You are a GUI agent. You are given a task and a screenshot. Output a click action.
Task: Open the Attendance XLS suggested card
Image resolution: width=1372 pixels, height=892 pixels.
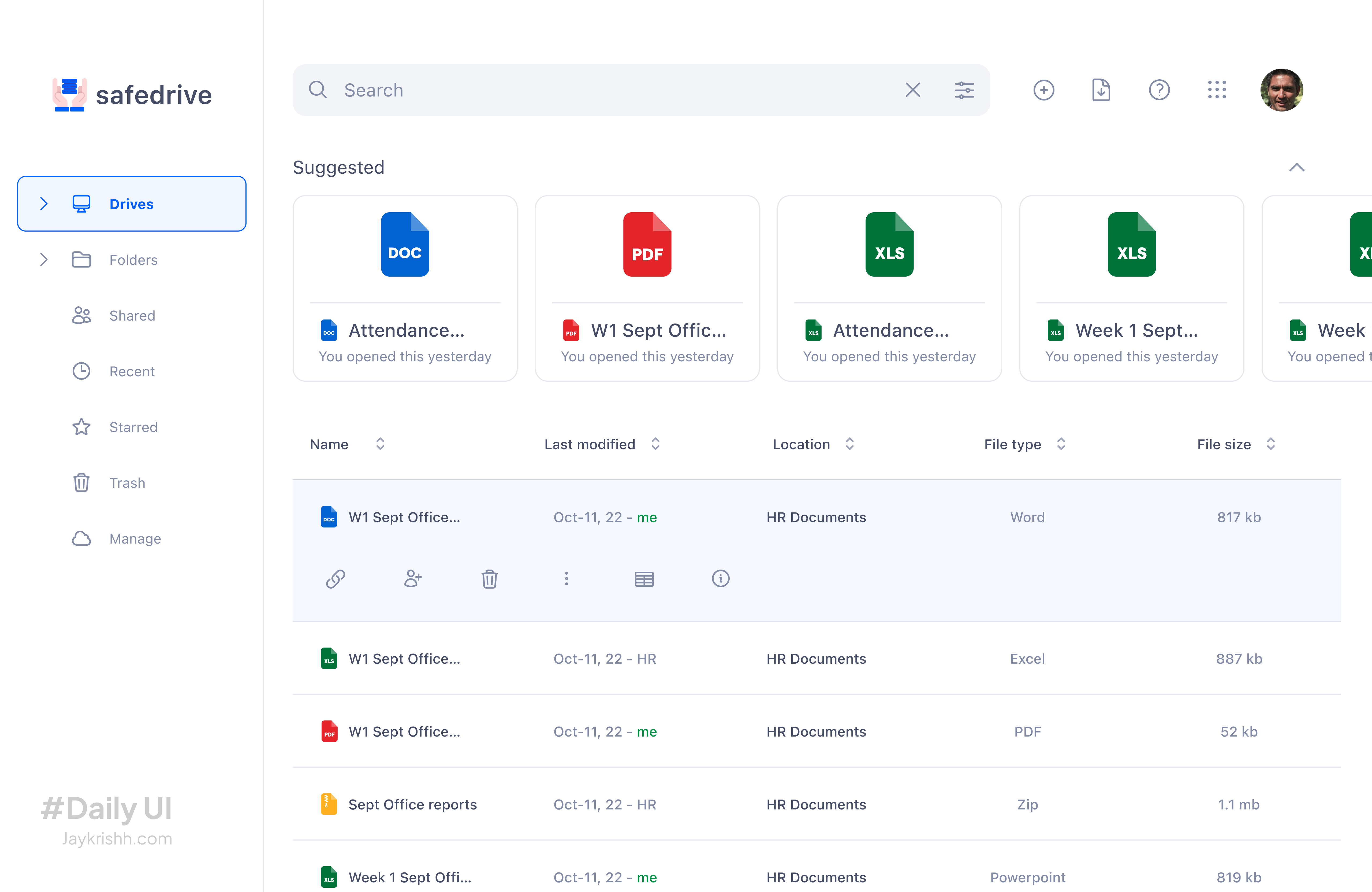pyautogui.click(x=889, y=288)
